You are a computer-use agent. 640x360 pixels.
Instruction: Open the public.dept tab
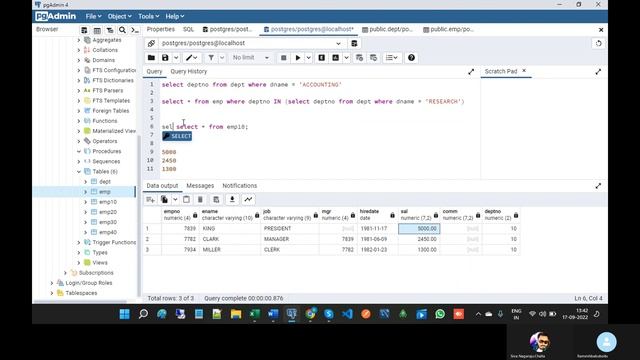tap(388, 29)
